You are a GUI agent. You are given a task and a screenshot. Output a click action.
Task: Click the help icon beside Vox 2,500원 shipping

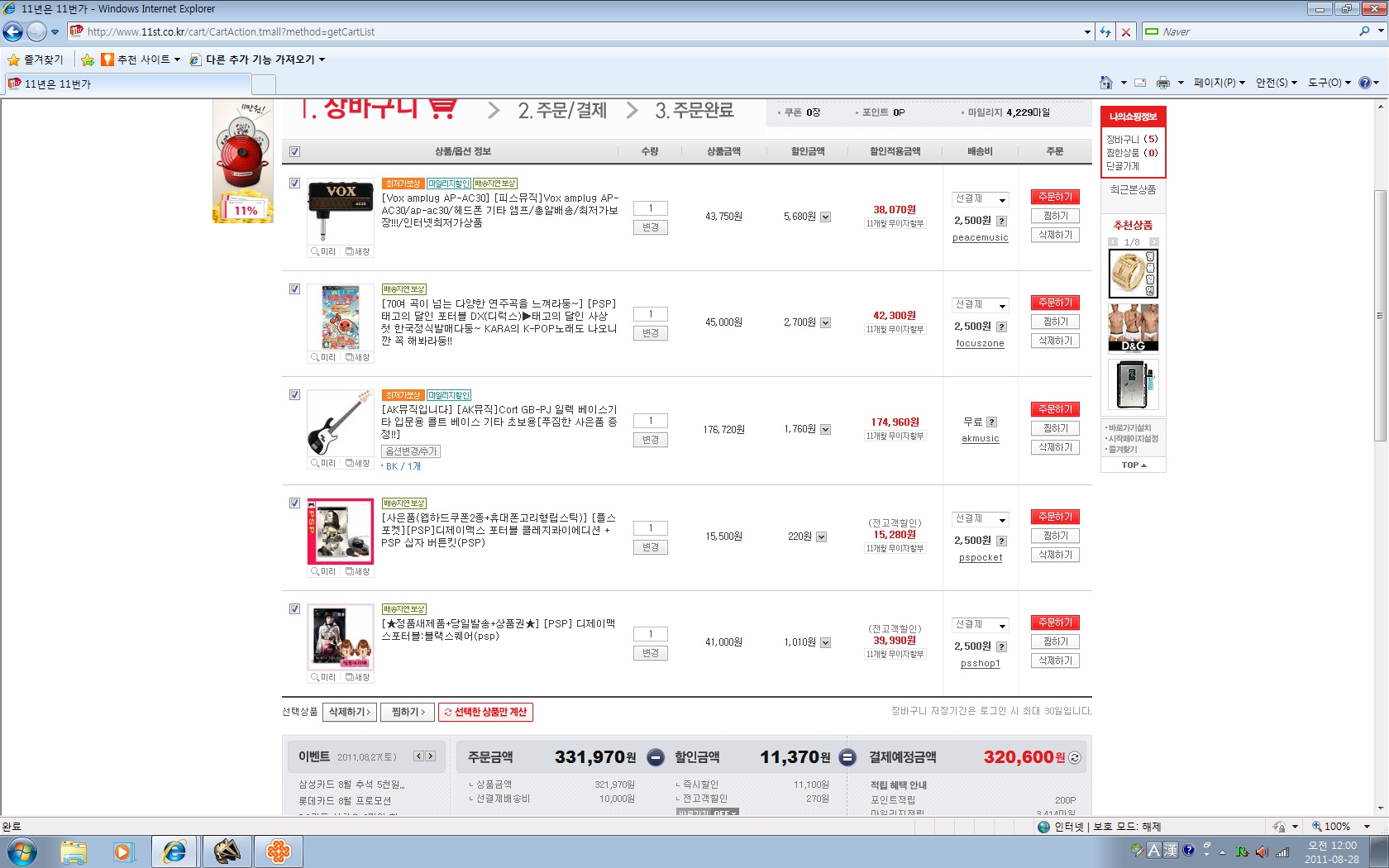point(1001,221)
